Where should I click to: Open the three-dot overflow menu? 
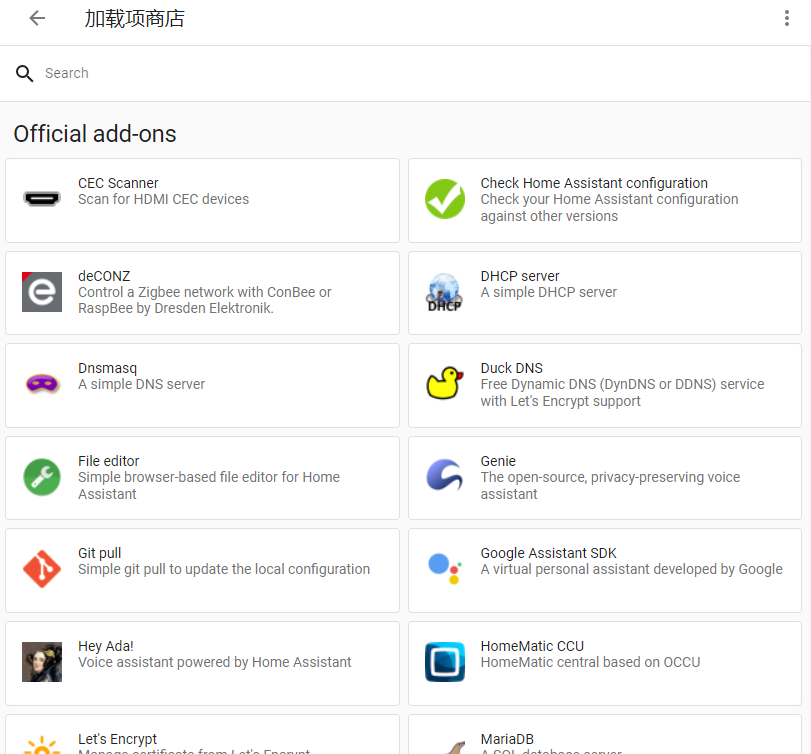coord(787,19)
